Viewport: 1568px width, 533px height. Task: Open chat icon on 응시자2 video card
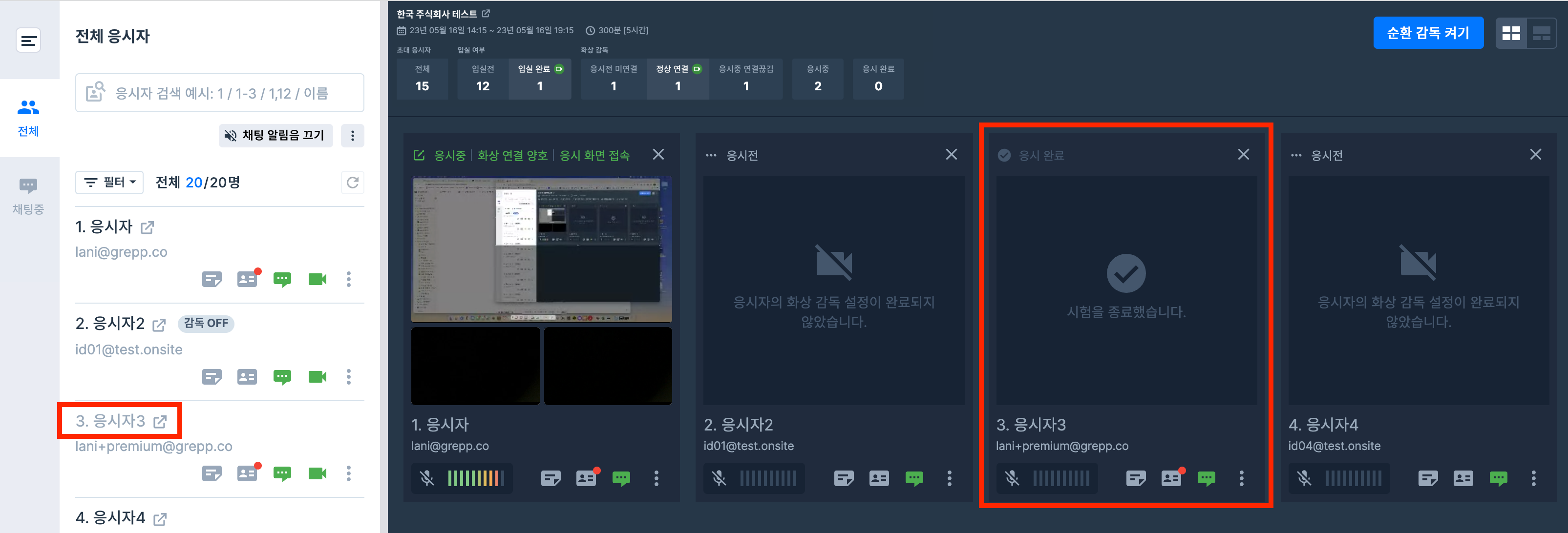click(x=913, y=479)
